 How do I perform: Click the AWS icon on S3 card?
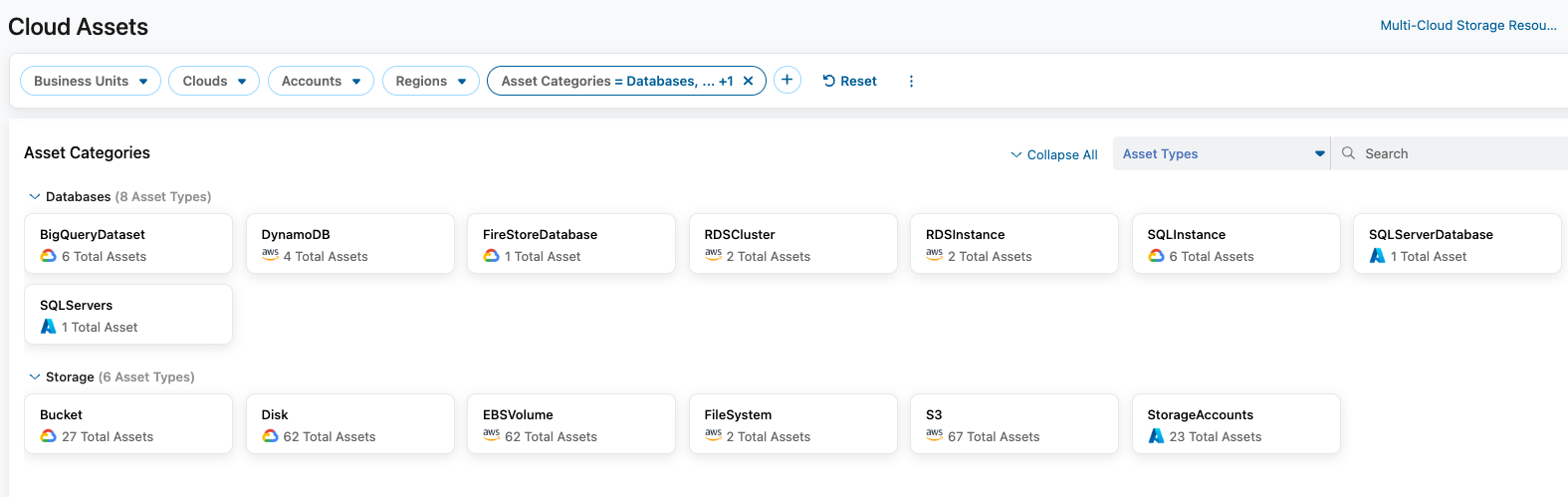point(934,435)
